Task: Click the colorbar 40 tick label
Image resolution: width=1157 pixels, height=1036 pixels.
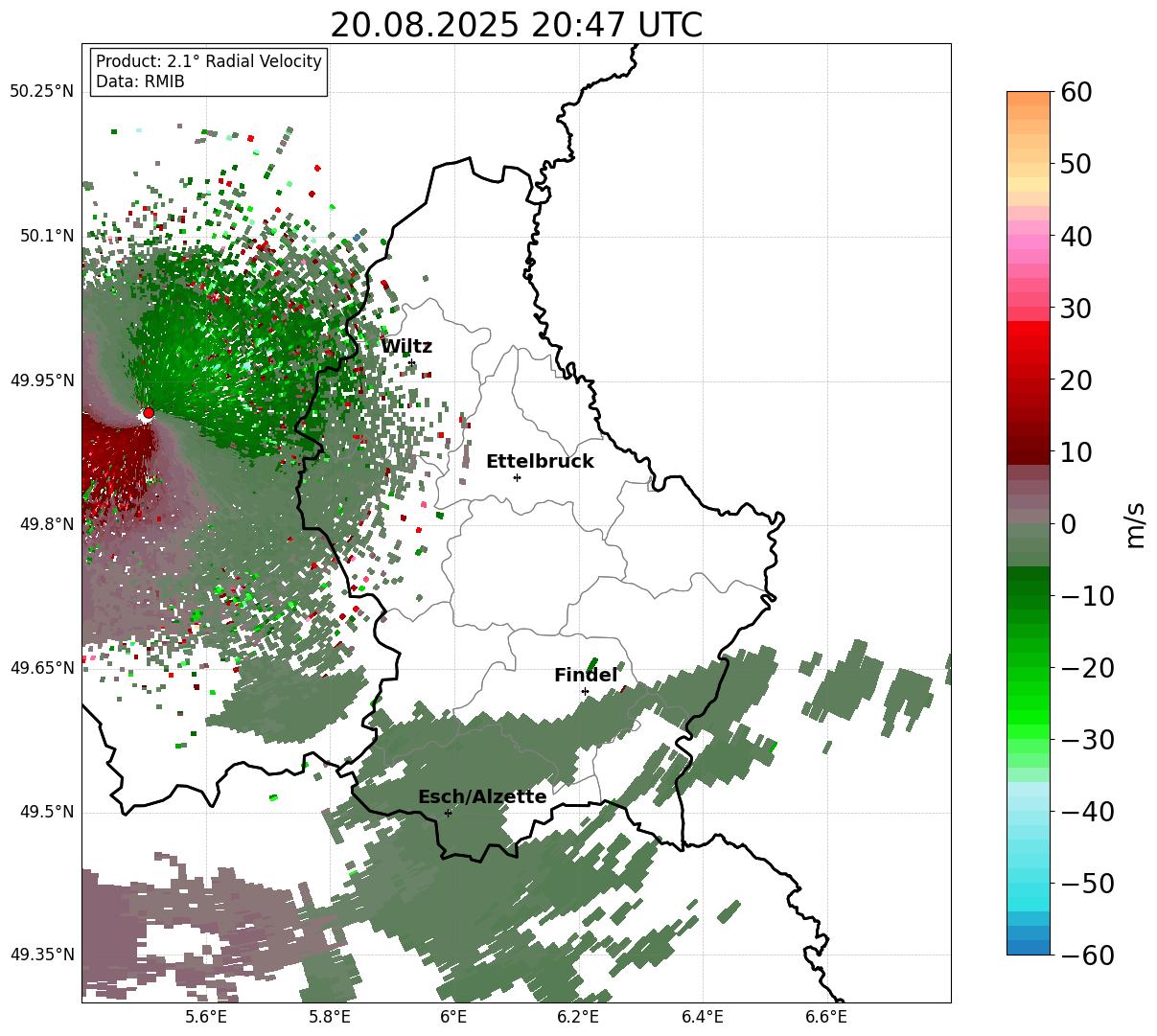Action: [x=1076, y=236]
